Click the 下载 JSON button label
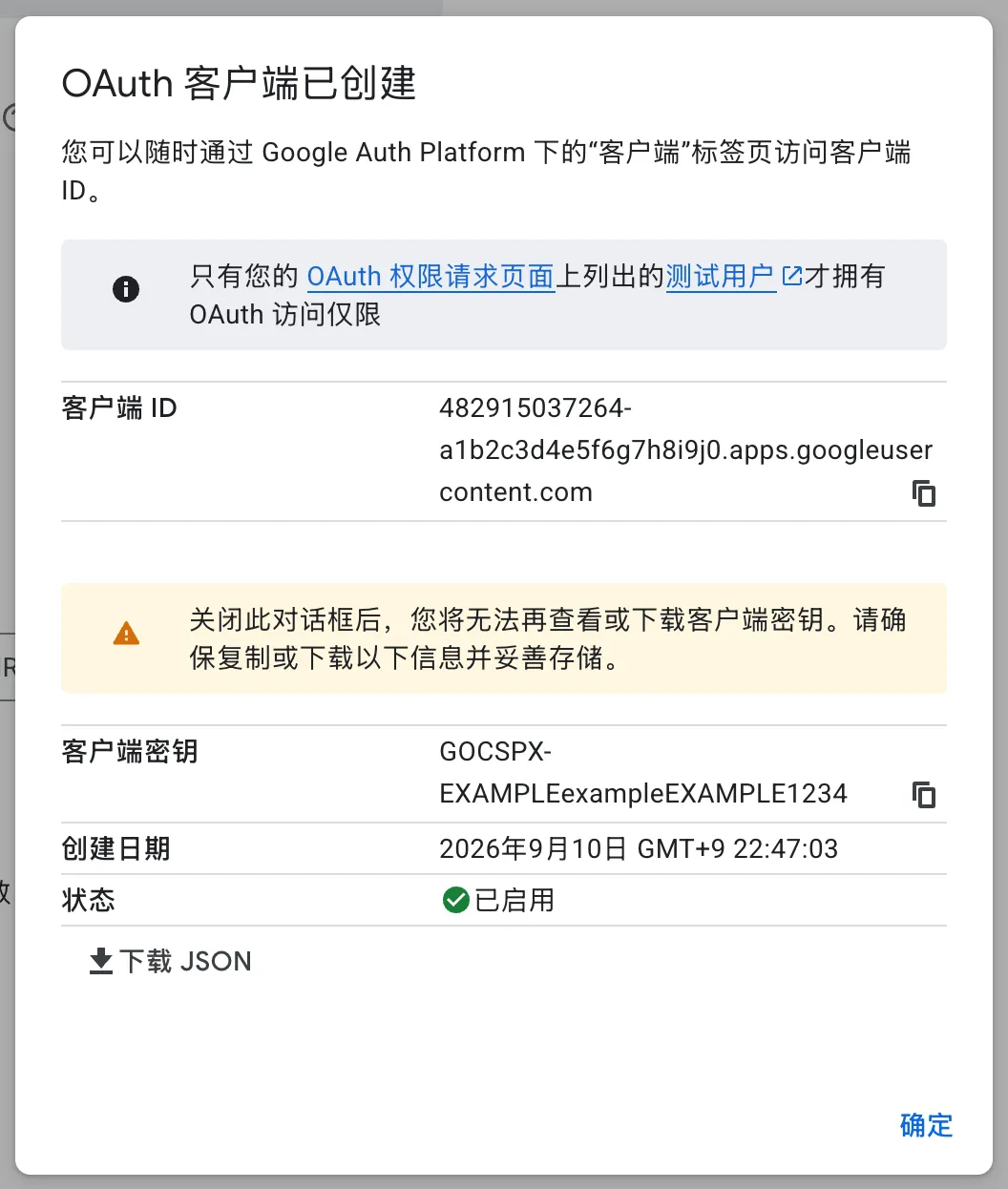Screen dimensions: 1008x1189 pyautogui.click(x=186, y=961)
